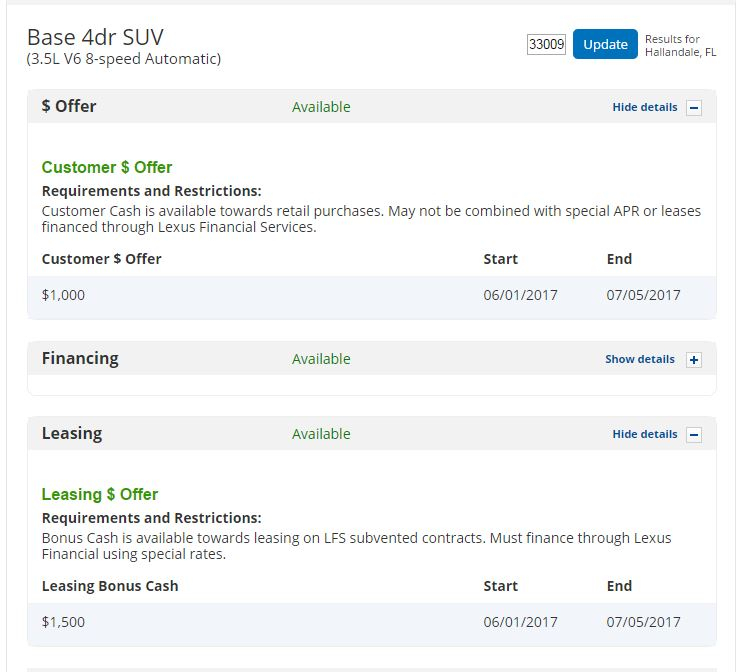Click Hide details link in Leasing
Viewport: 738px width, 672px height.
tap(645, 434)
